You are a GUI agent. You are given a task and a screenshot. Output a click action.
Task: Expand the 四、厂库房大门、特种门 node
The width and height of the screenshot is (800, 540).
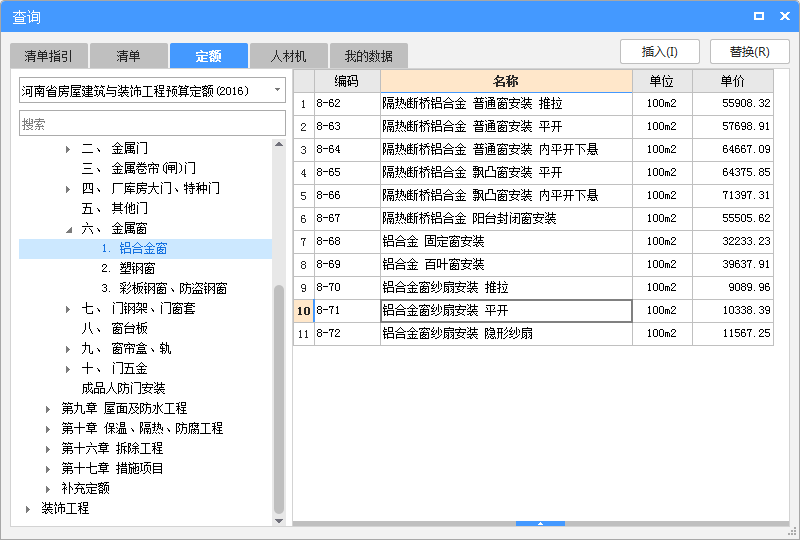[68, 189]
